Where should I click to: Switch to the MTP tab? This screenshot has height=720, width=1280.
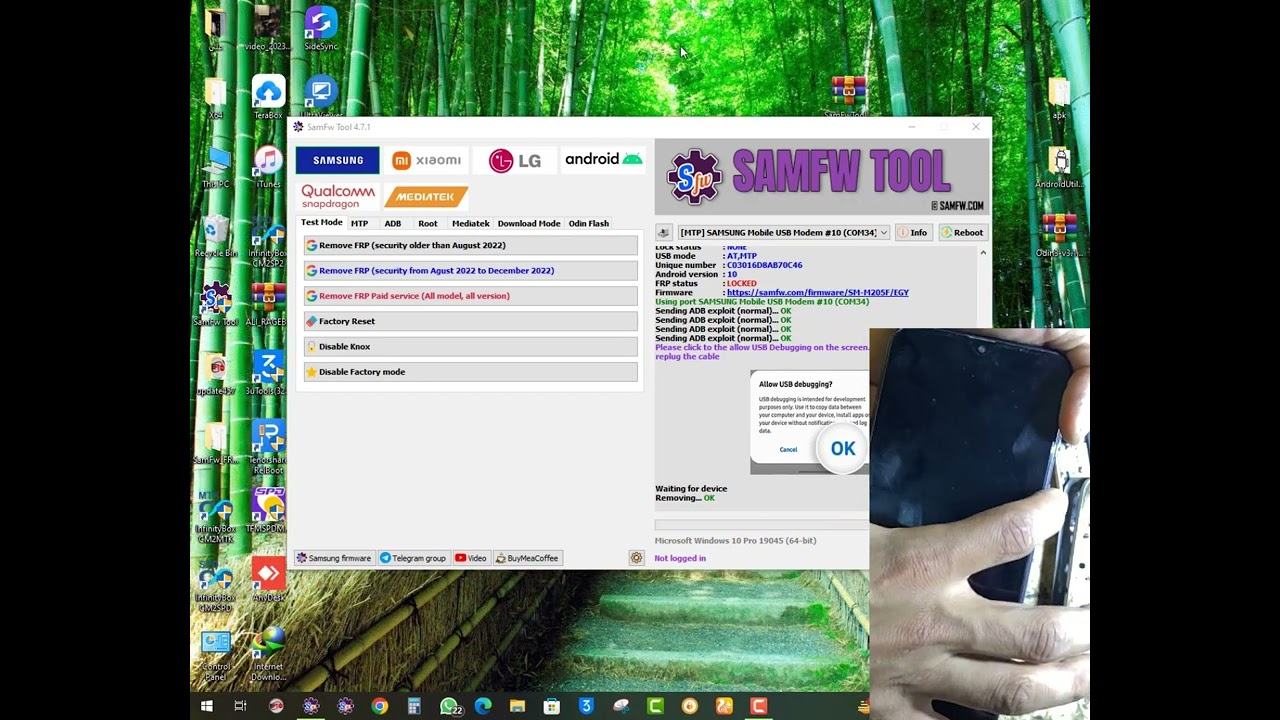coord(359,223)
